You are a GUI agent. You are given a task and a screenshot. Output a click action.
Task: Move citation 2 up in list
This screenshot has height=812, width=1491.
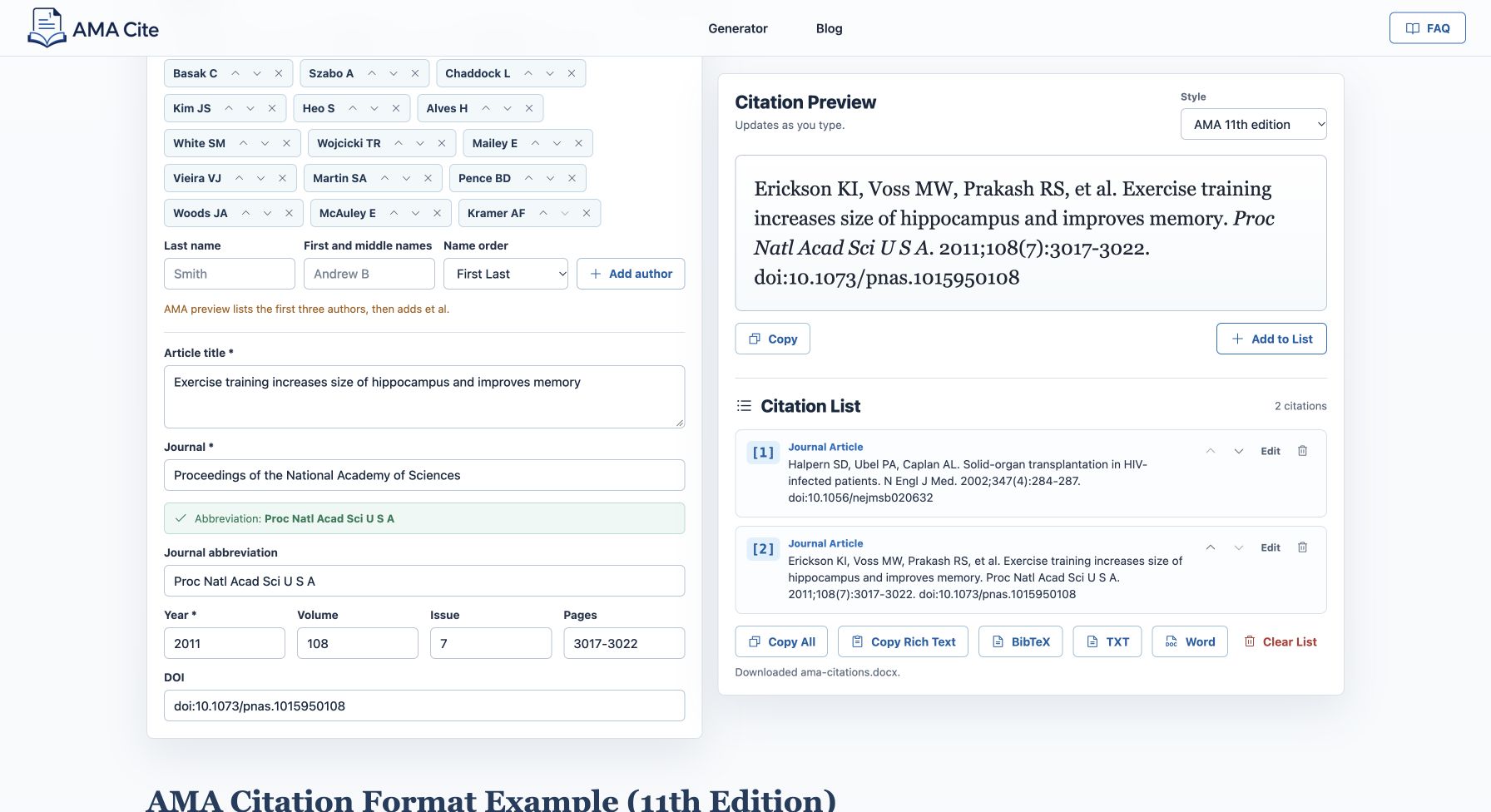pyautogui.click(x=1211, y=547)
